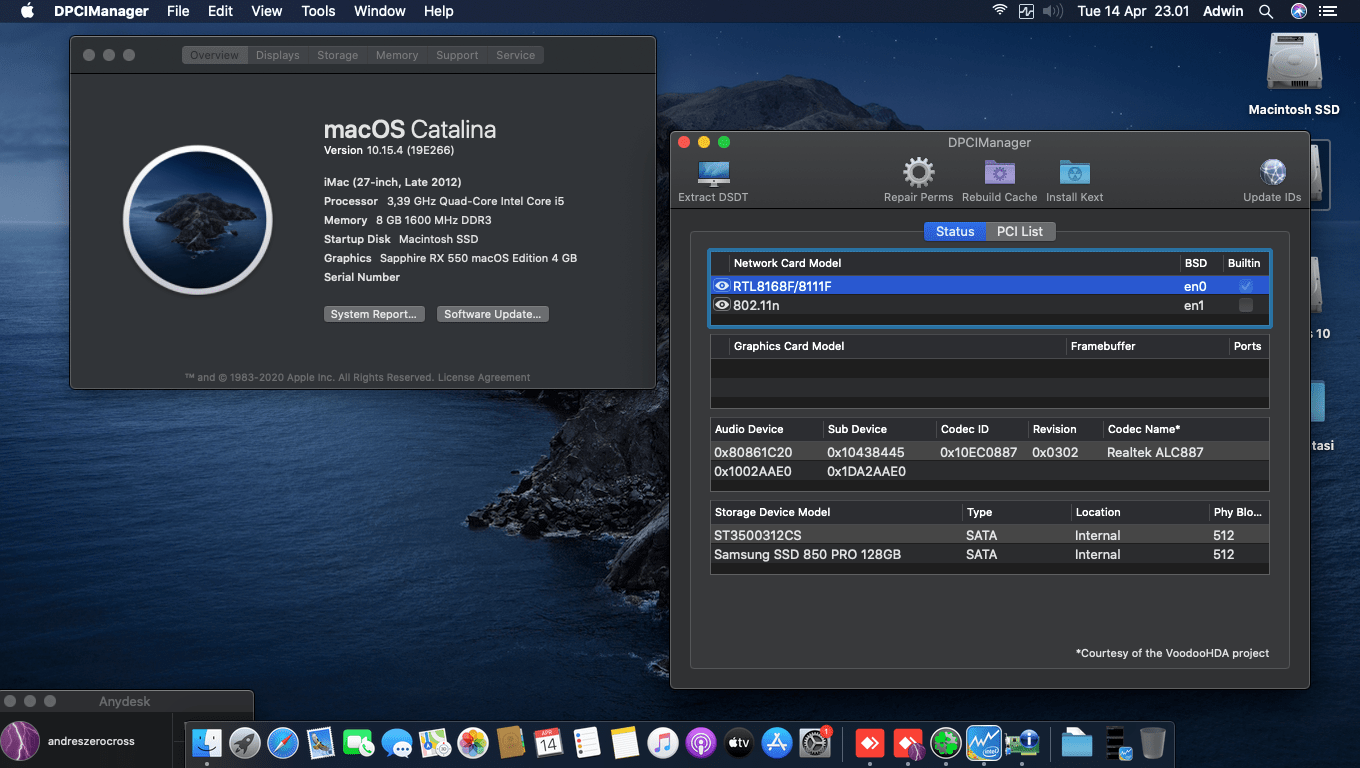Uncheck the Builtin checkbox for RTL8168F/8111F
This screenshot has width=1360, height=768.
(1243, 285)
